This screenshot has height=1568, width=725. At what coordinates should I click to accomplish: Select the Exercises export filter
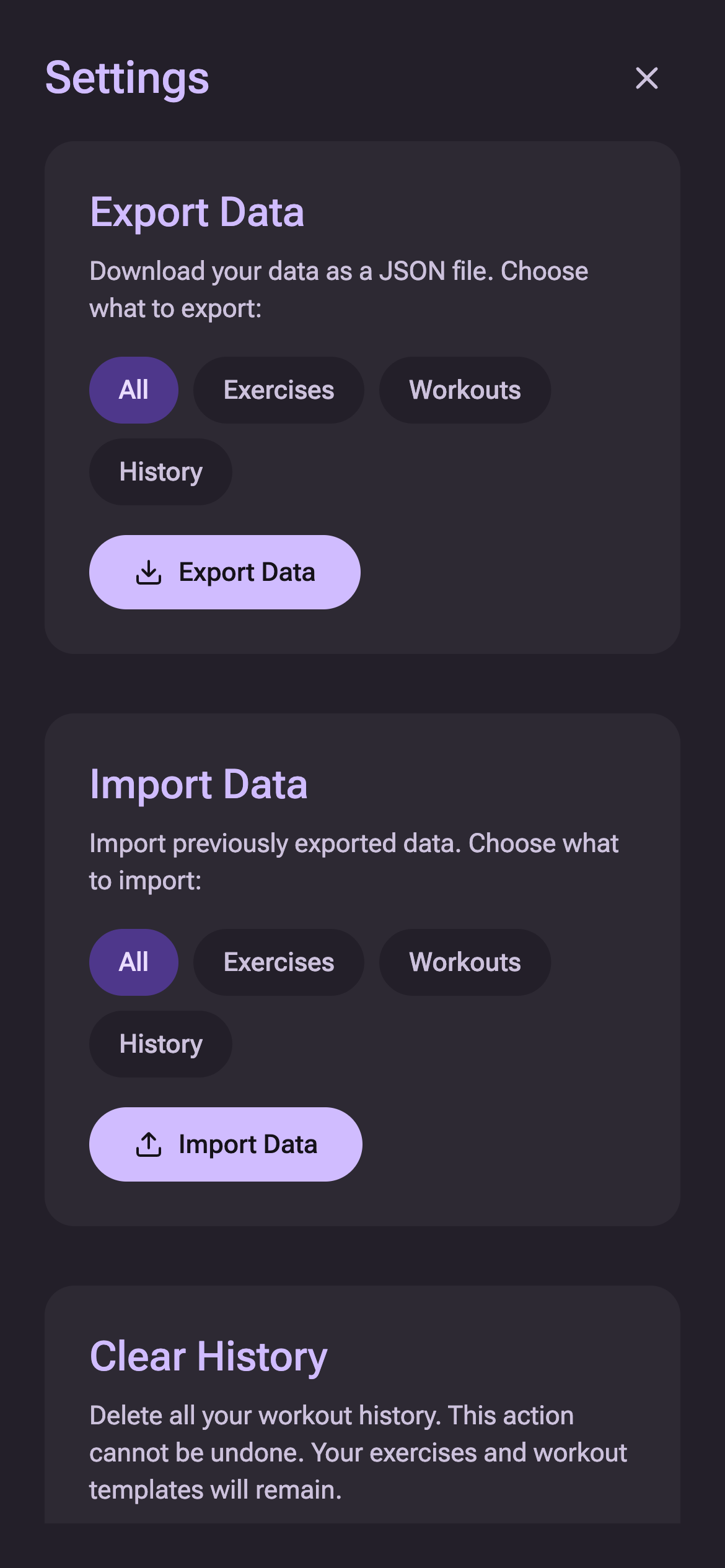point(279,390)
